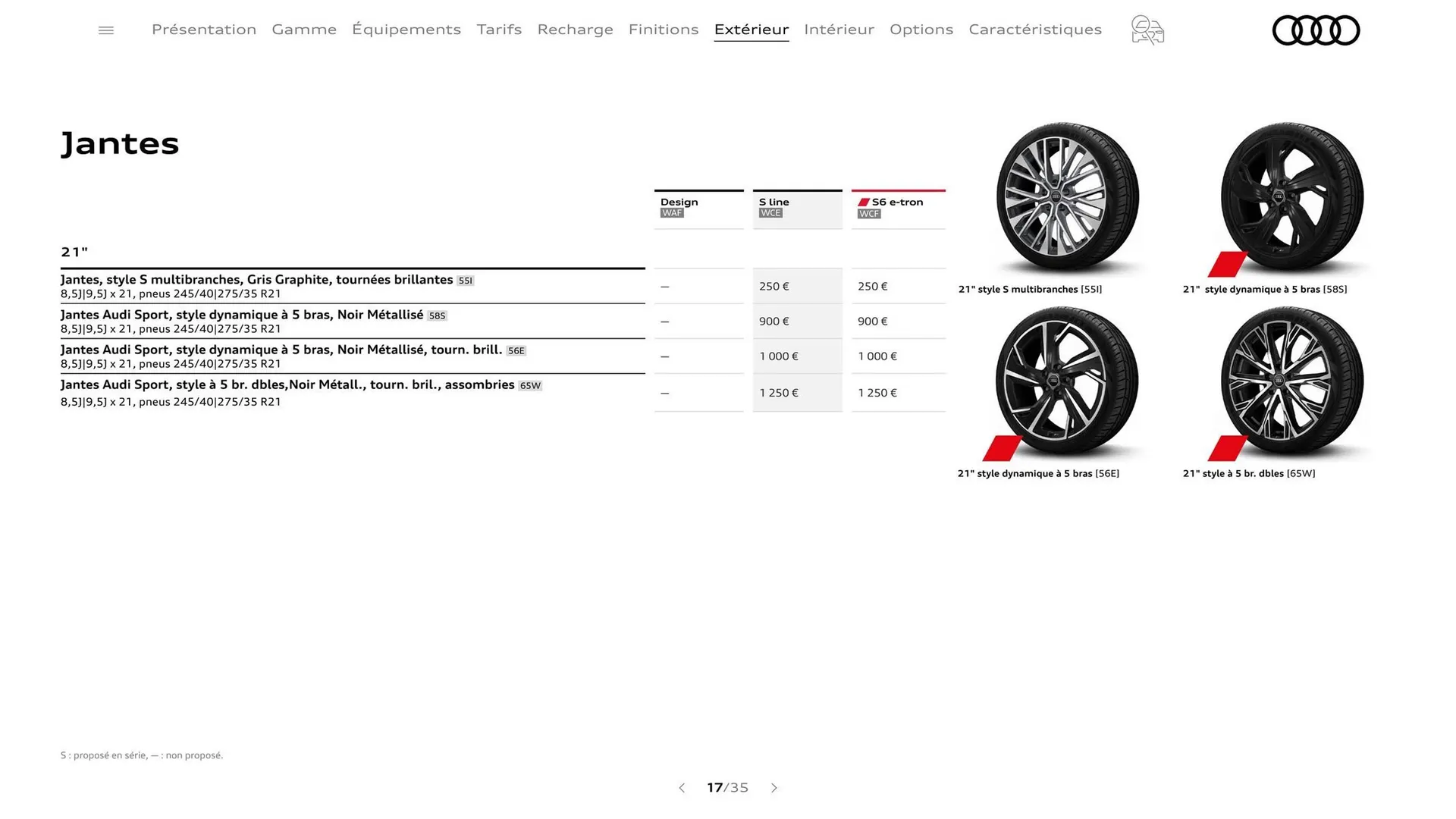Click the 17/35 page indicator

(727, 788)
